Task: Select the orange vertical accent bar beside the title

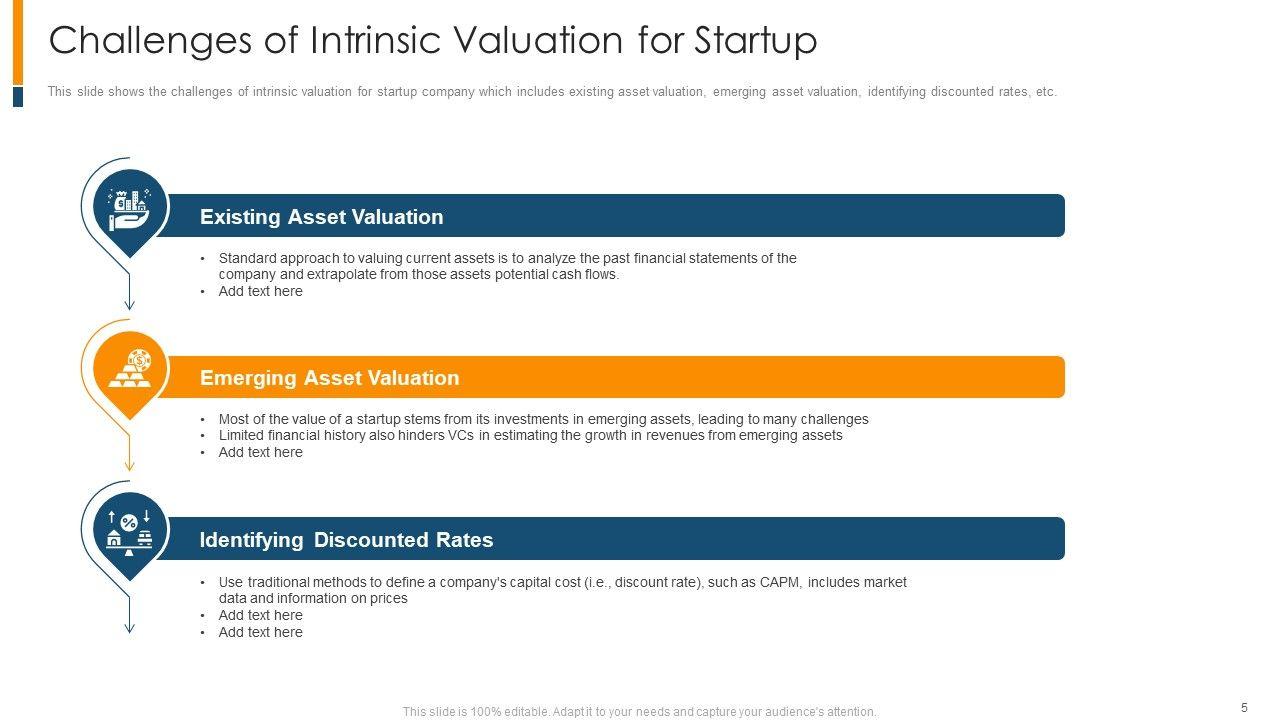Action: point(18,42)
